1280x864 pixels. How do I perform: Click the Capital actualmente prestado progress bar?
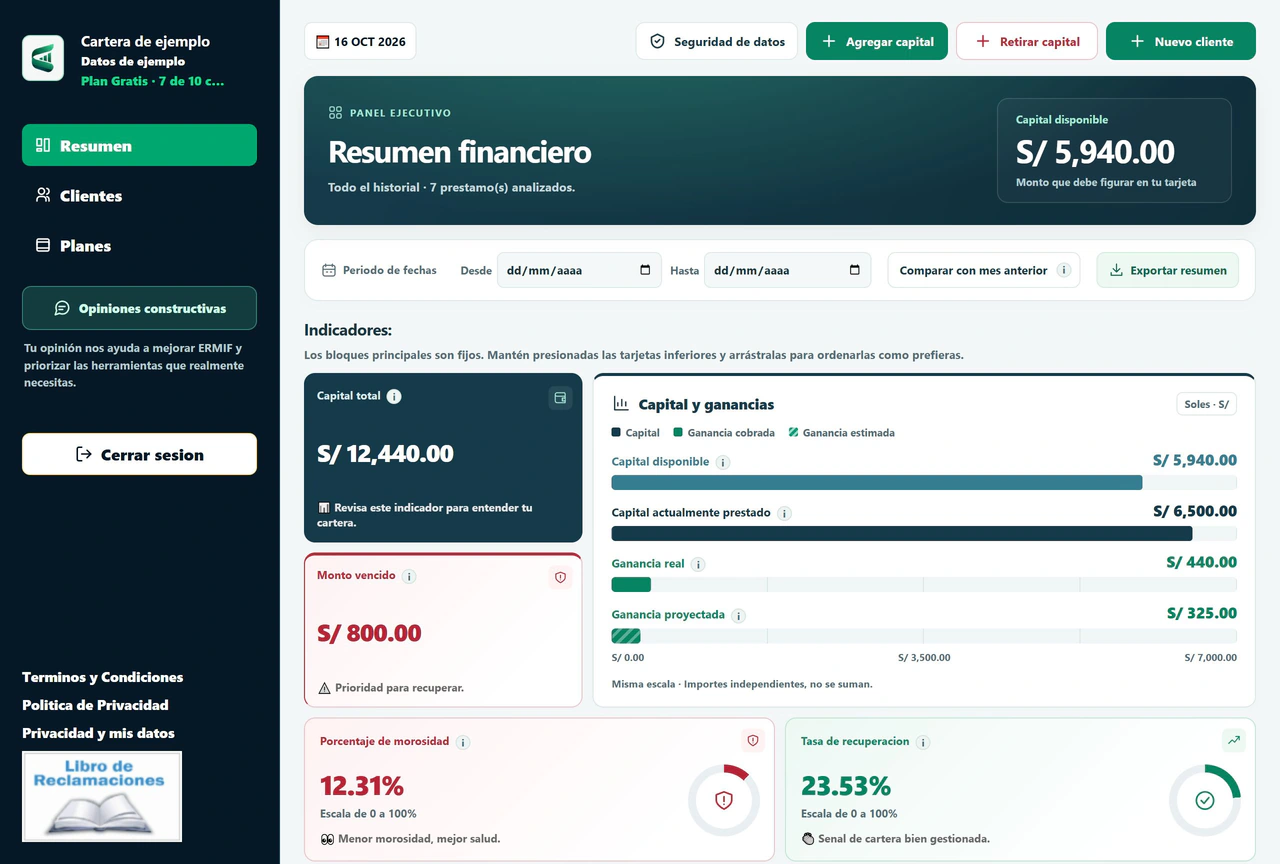click(x=924, y=534)
